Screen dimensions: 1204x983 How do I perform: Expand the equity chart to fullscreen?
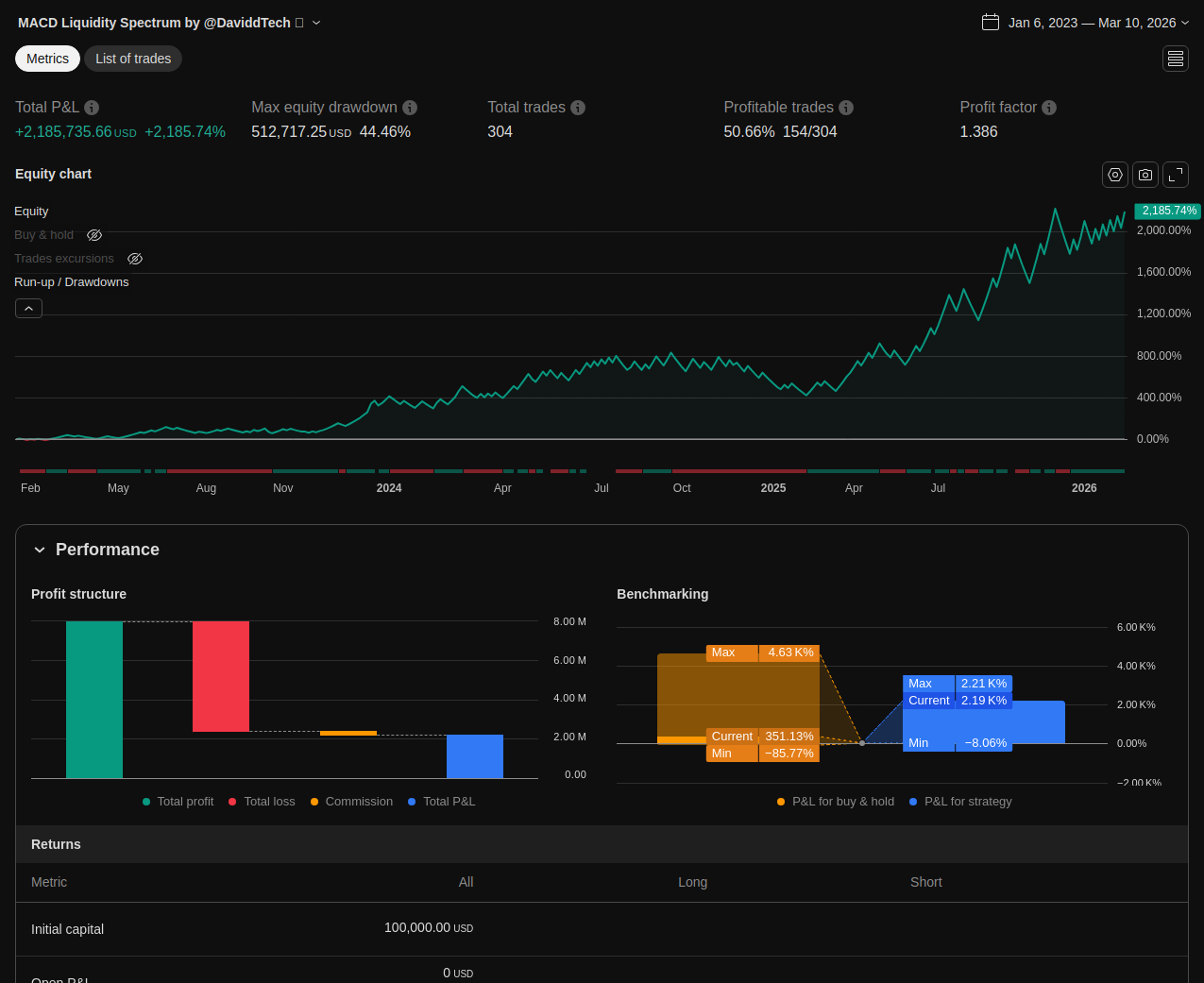pyautogui.click(x=1176, y=175)
